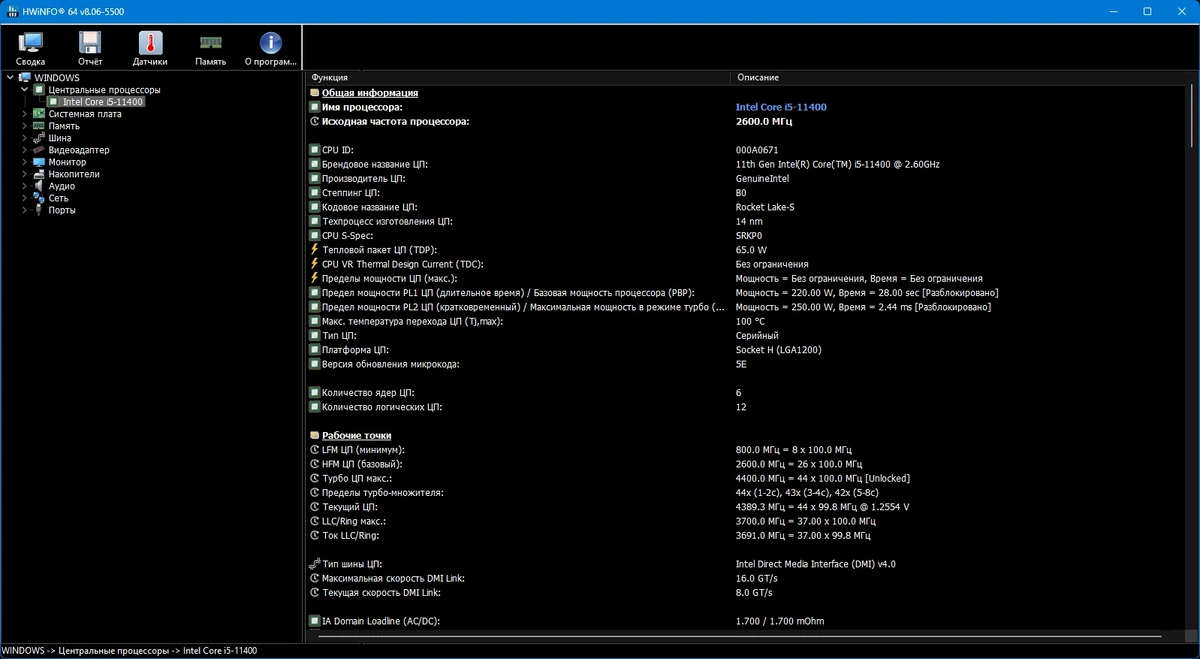Click the Сеть network icon in tree
Viewport: 1200px width, 659px height.
[x=39, y=198]
